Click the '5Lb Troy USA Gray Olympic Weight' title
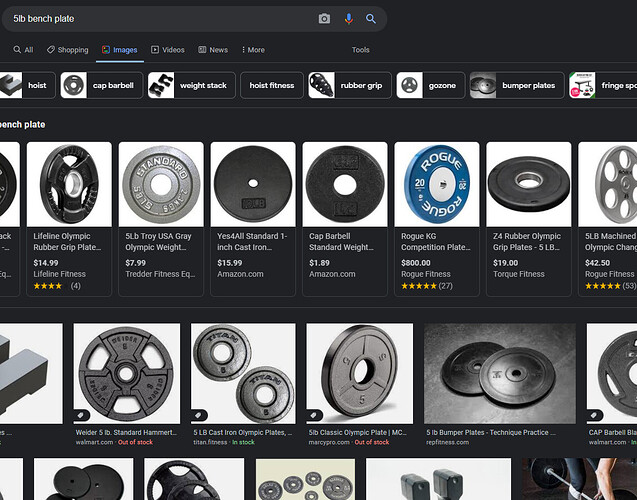The image size is (637, 500). click(x=158, y=242)
